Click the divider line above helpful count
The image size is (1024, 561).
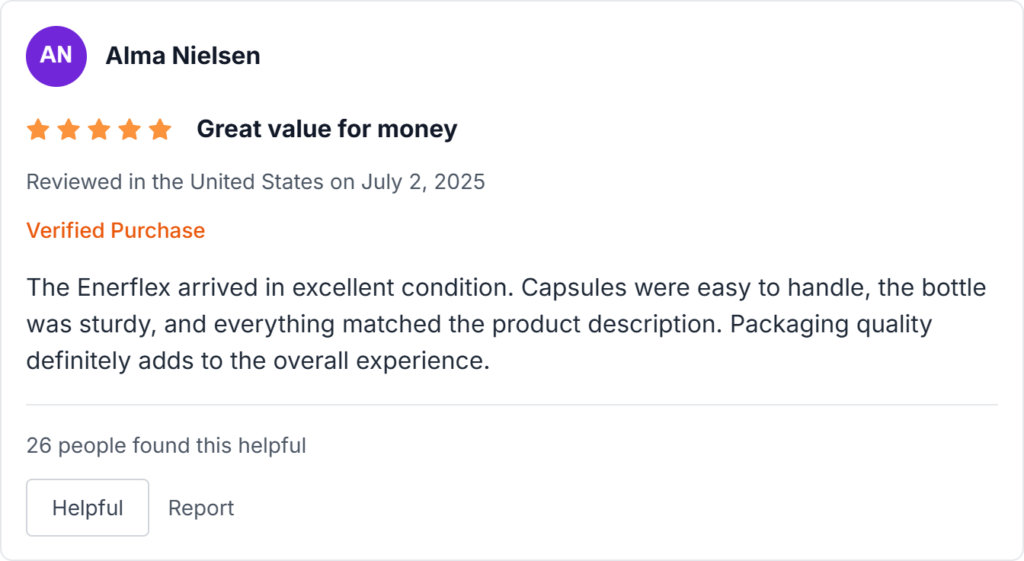click(x=511, y=405)
